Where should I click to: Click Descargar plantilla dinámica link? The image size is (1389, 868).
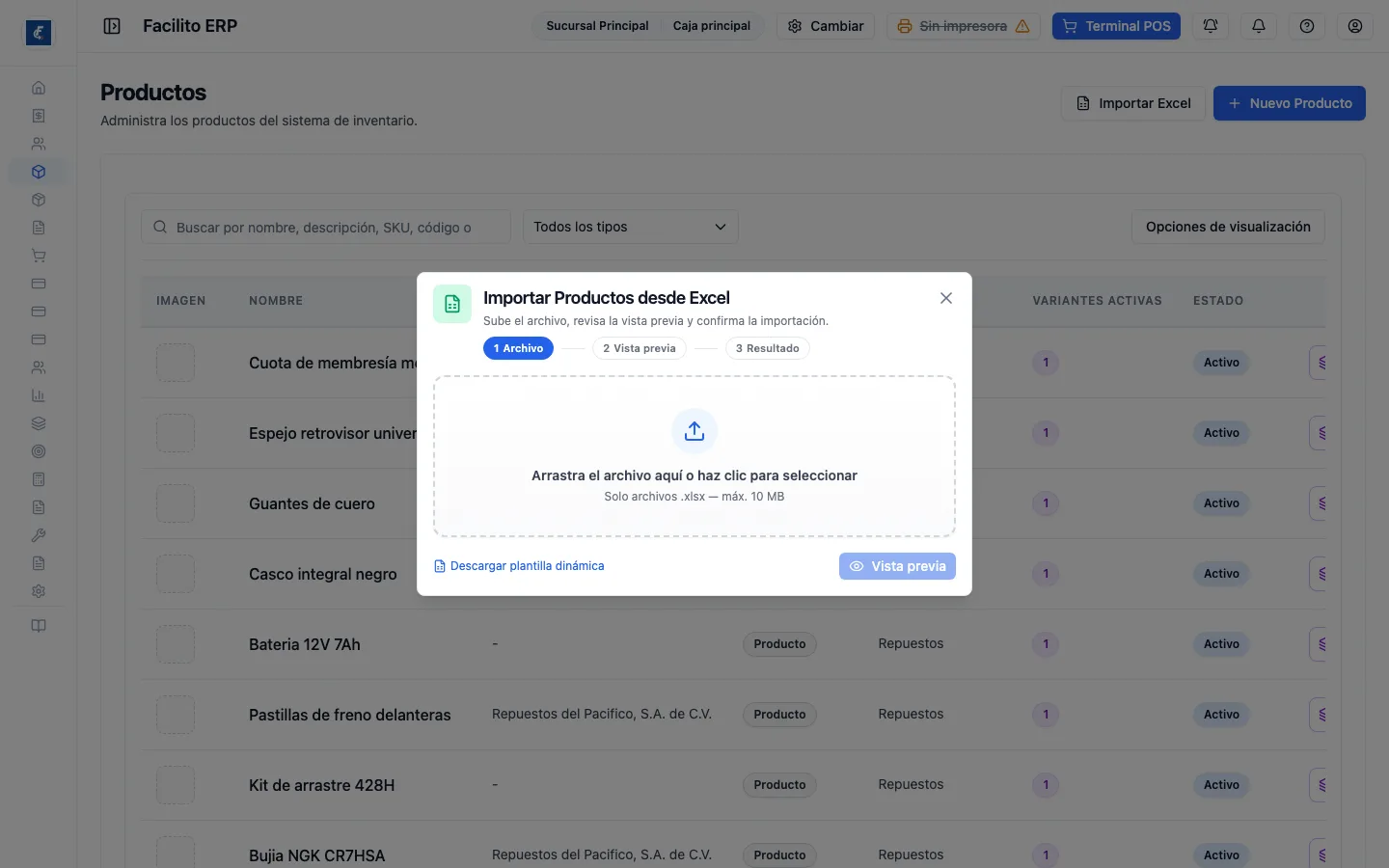[x=519, y=566]
